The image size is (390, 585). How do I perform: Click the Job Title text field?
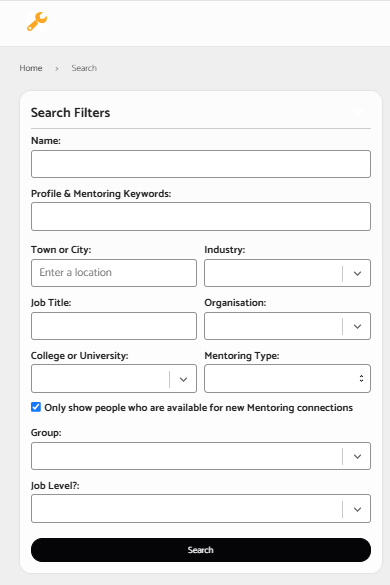114,326
